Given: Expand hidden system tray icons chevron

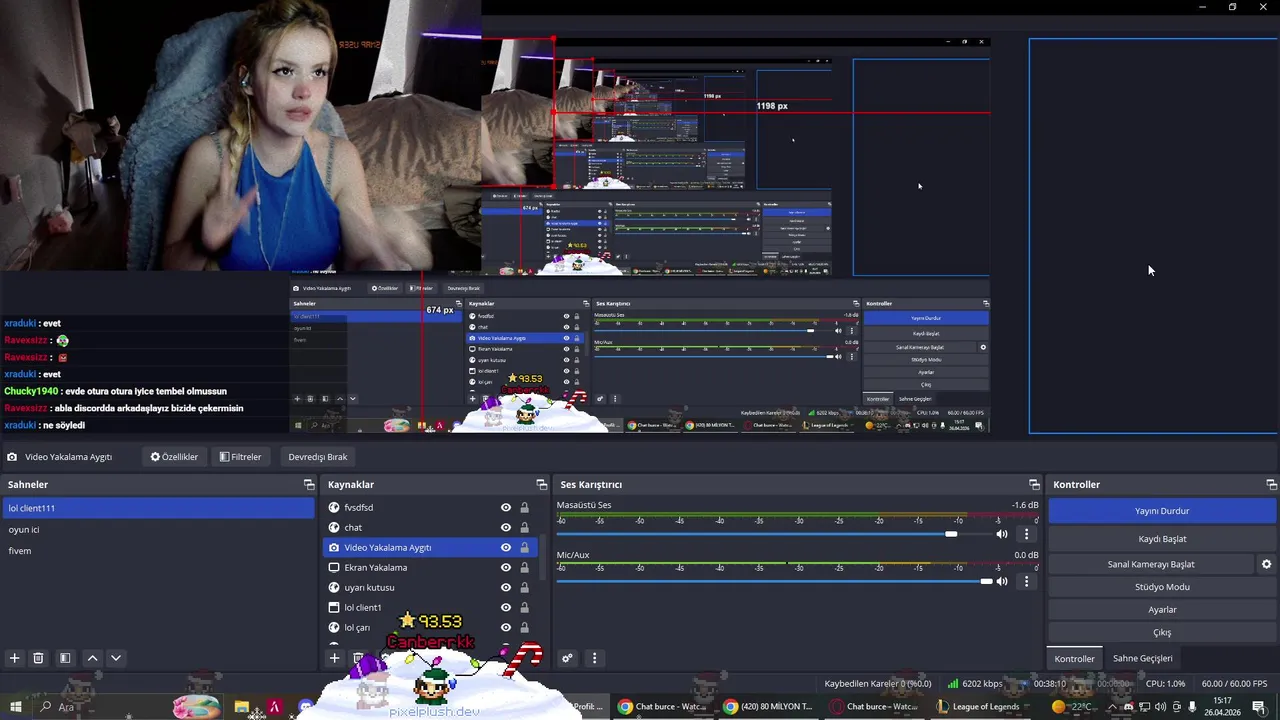Looking at the screenshot, I should 1111,707.
